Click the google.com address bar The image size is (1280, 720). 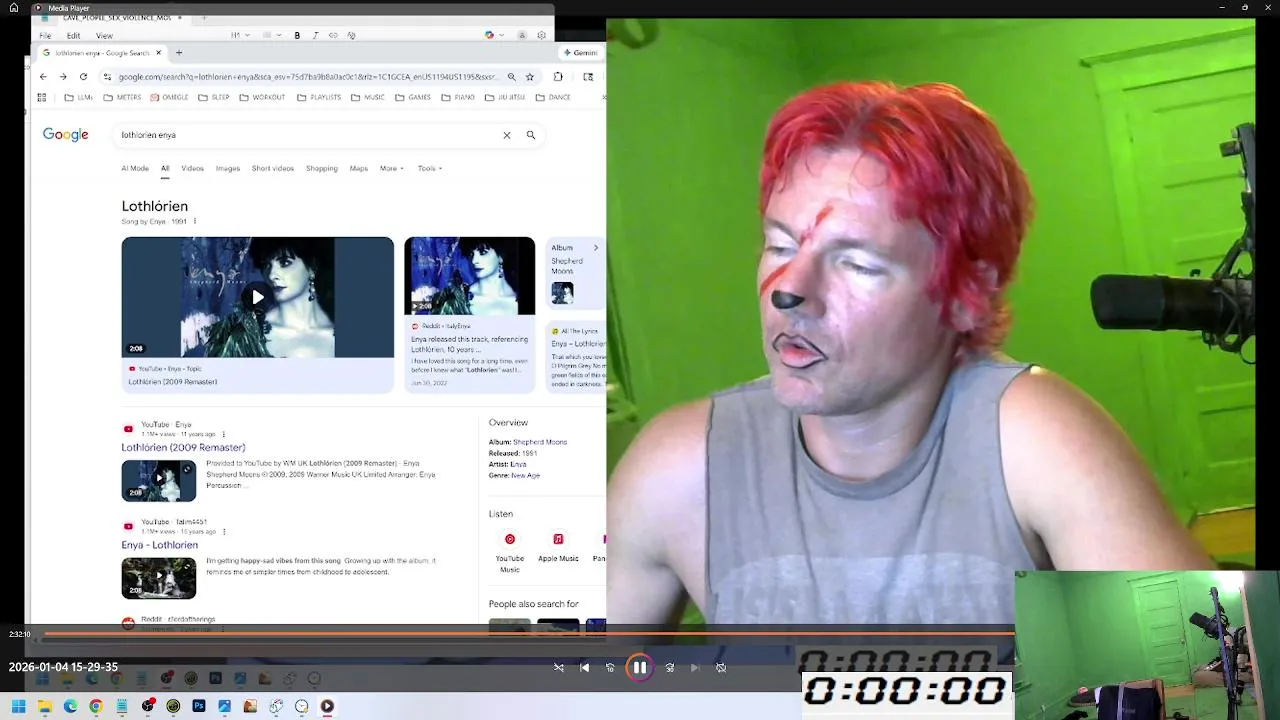pos(307,77)
